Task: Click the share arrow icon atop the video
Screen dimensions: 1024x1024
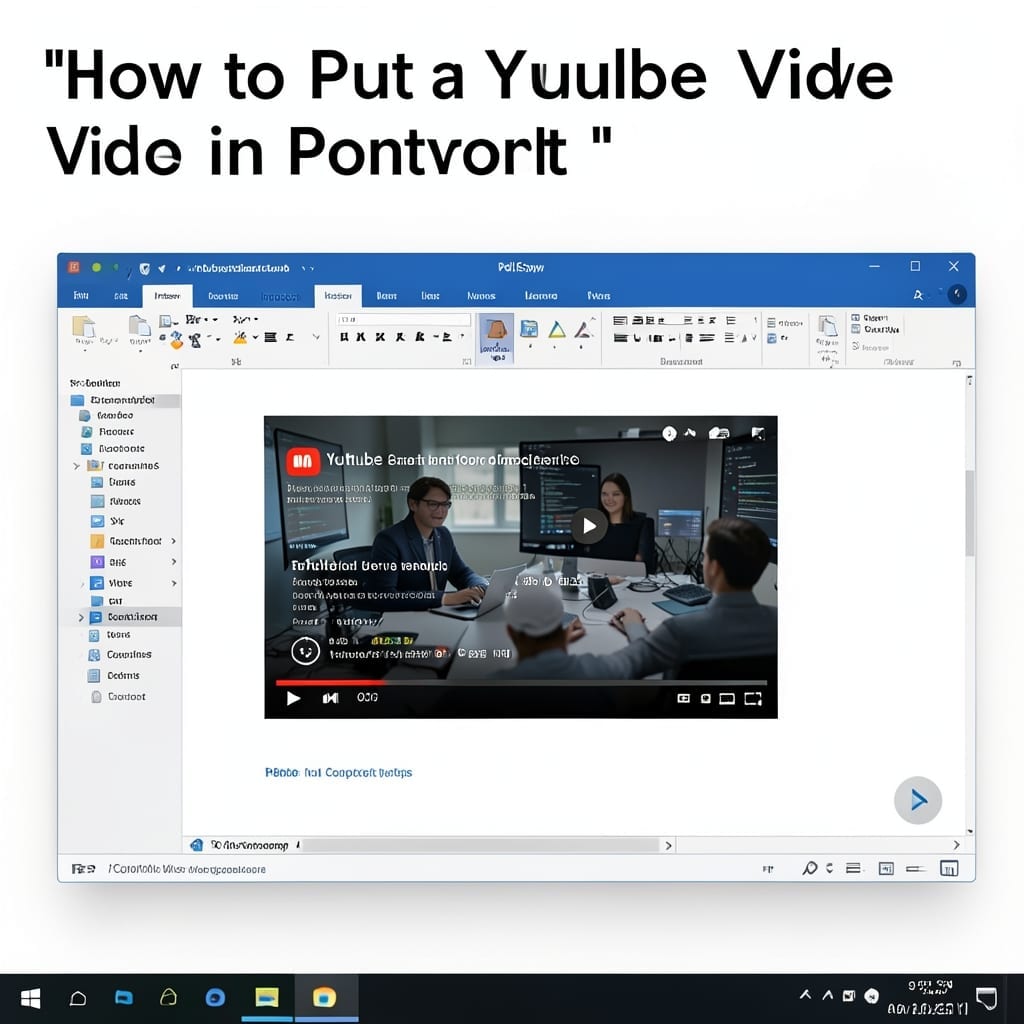Action: [x=690, y=432]
